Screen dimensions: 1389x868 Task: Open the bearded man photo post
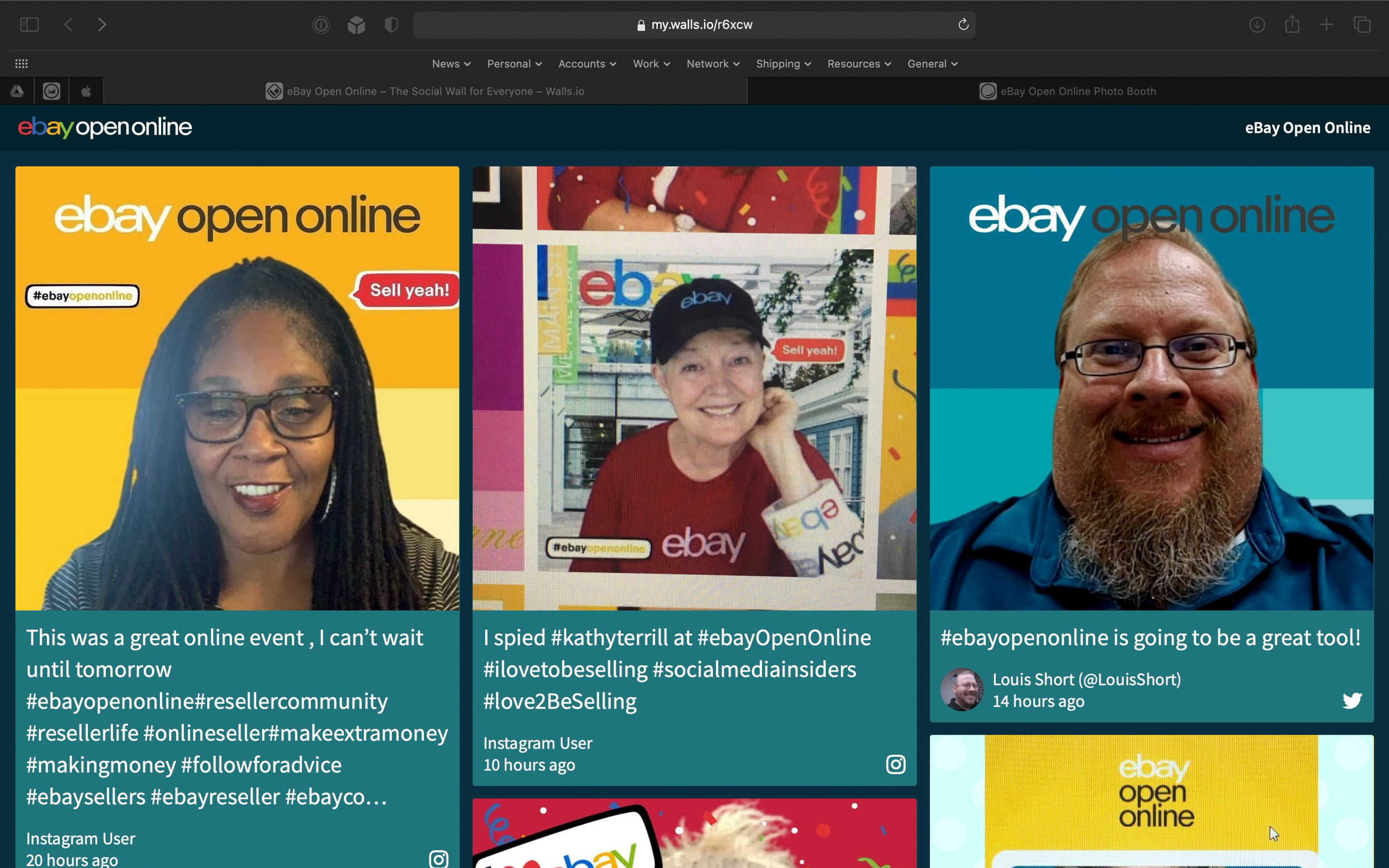tap(1151, 388)
